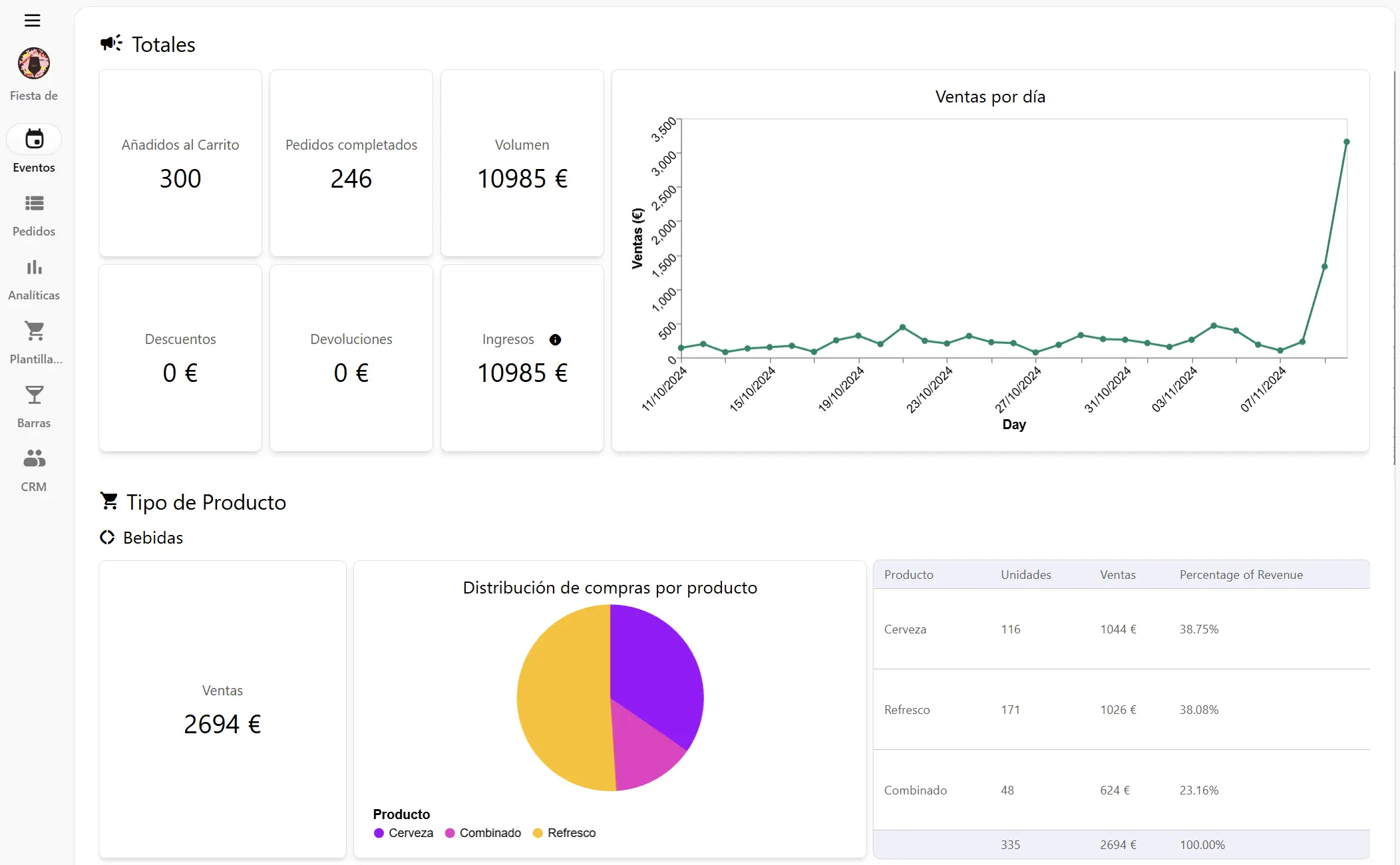Click the Añadidos al Carrito card
The height and width of the screenshot is (865, 1400).
(x=180, y=163)
